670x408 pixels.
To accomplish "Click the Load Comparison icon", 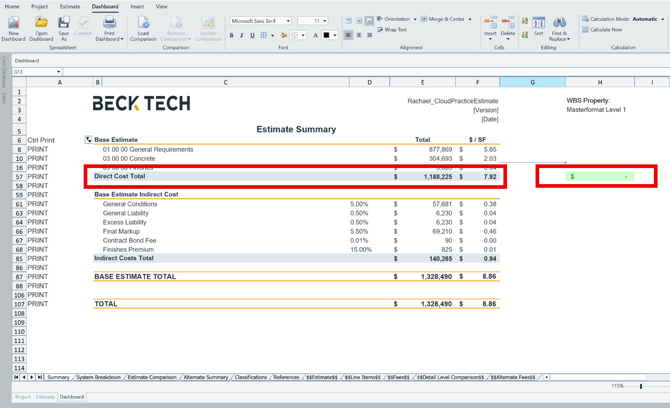I will point(143,24).
